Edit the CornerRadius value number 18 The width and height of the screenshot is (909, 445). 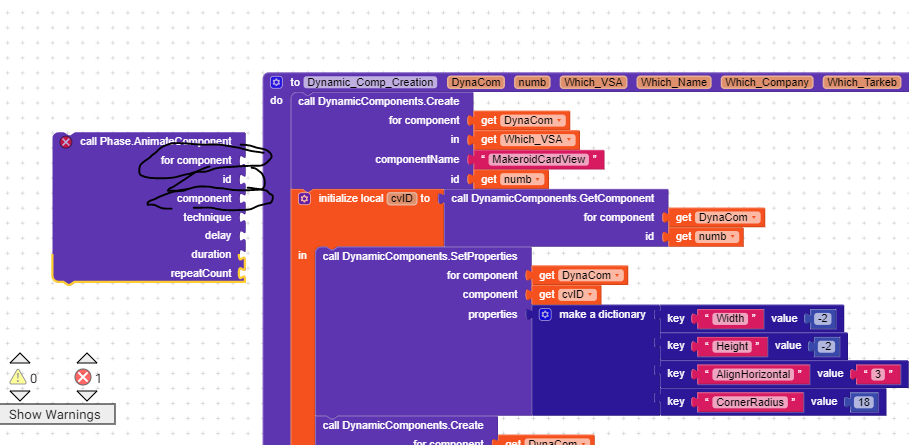coord(863,402)
